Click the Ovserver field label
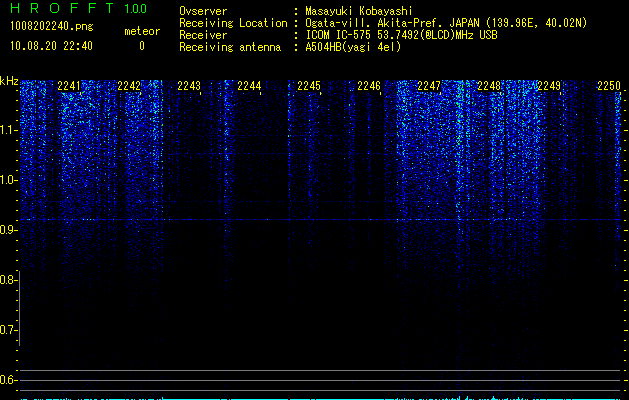This screenshot has width=629, height=400. pos(203,11)
